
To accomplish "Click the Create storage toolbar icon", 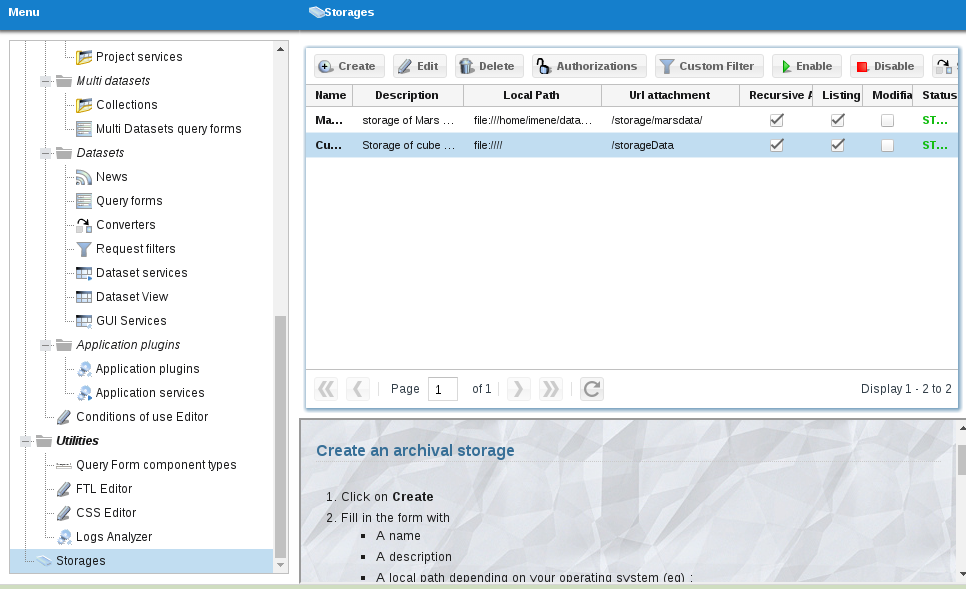I will click(326, 67).
